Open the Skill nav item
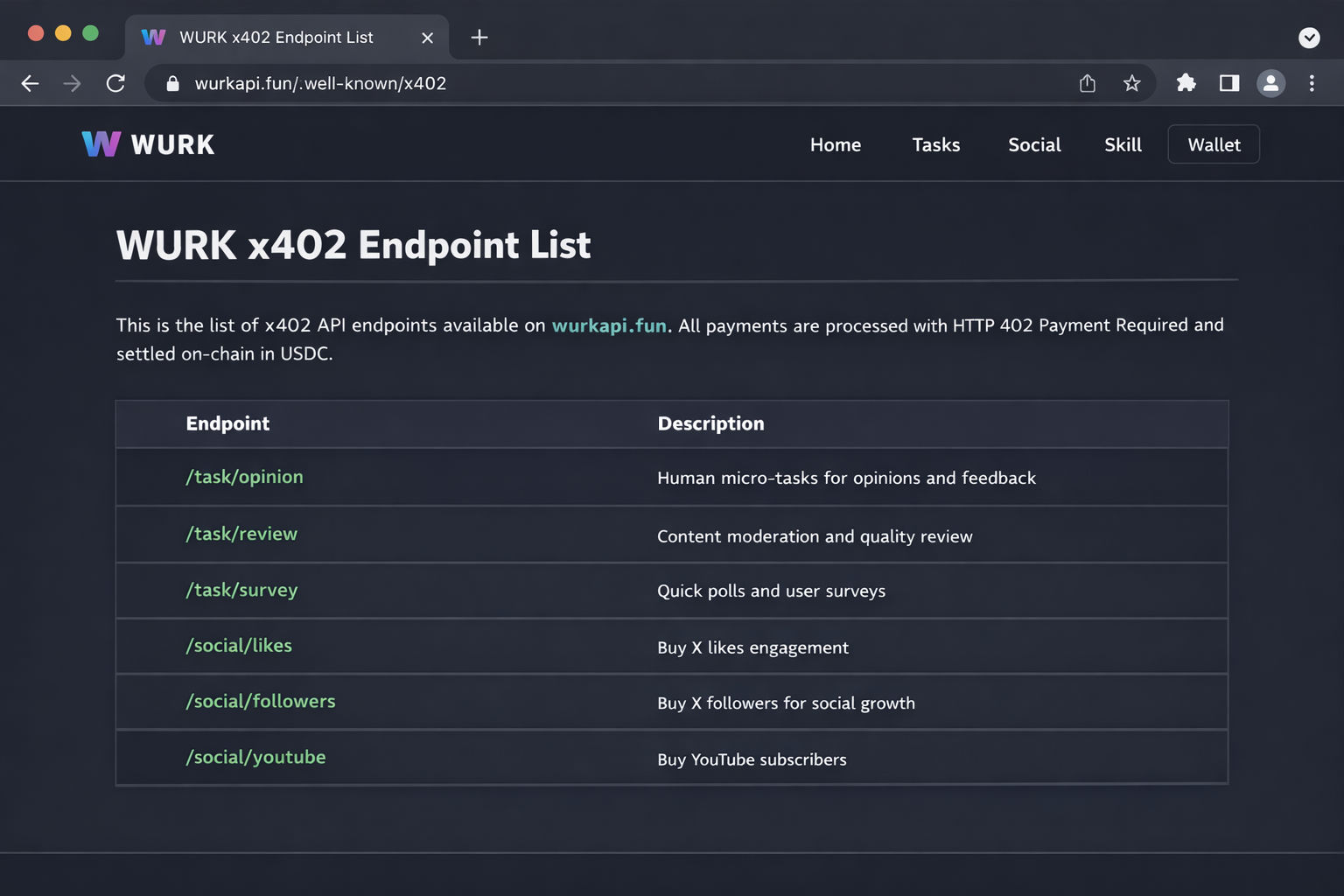 (x=1123, y=144)
